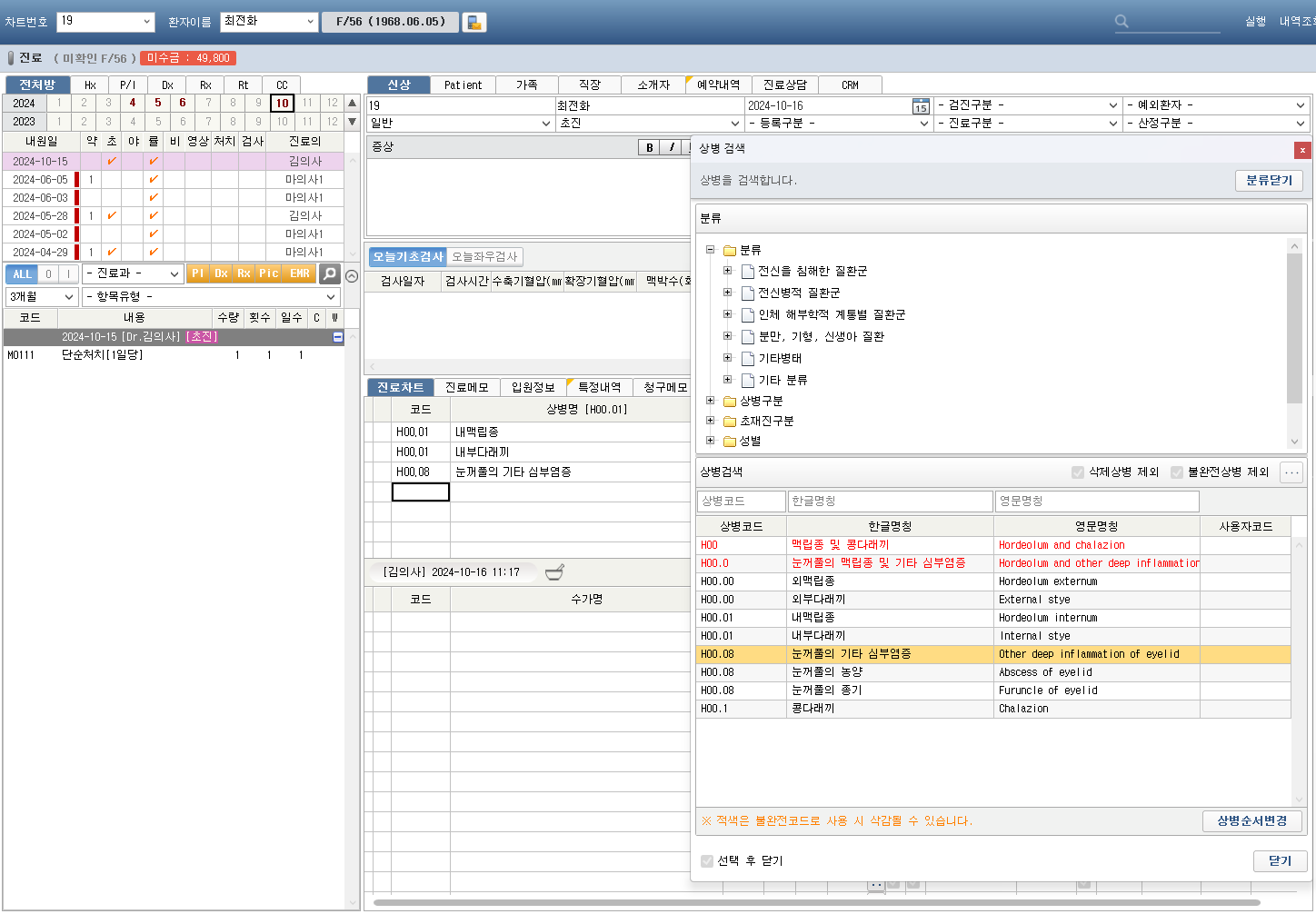Screen dimensions: 1316x914
Task: Click the up triangle year navigation arrow
Action: click(353, 103)
